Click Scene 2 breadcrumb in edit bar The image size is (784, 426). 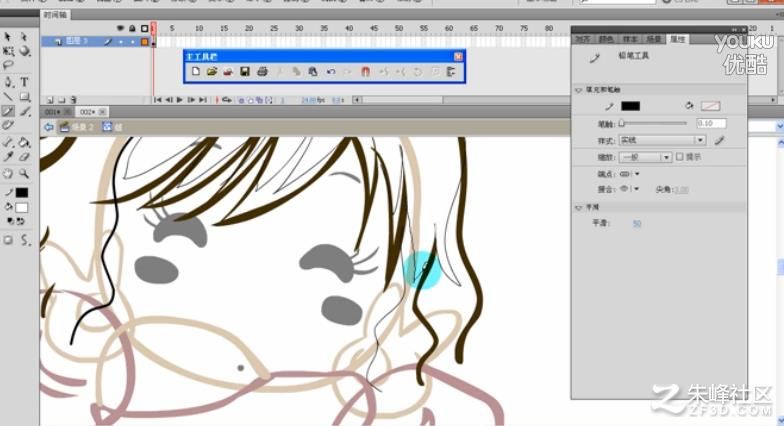coord(77,127)
